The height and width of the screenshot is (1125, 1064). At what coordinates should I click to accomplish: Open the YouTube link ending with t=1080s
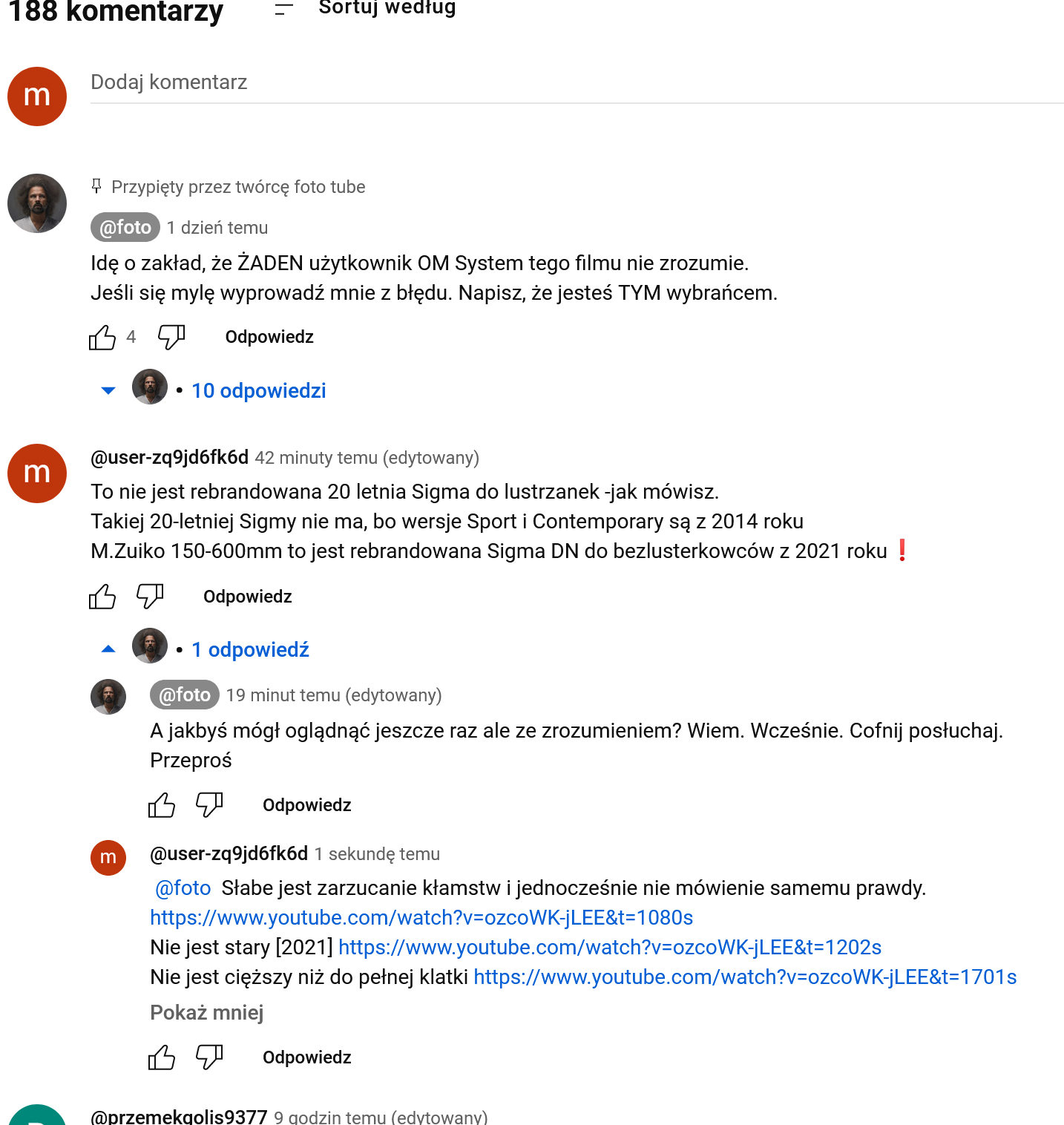(421, 918)
